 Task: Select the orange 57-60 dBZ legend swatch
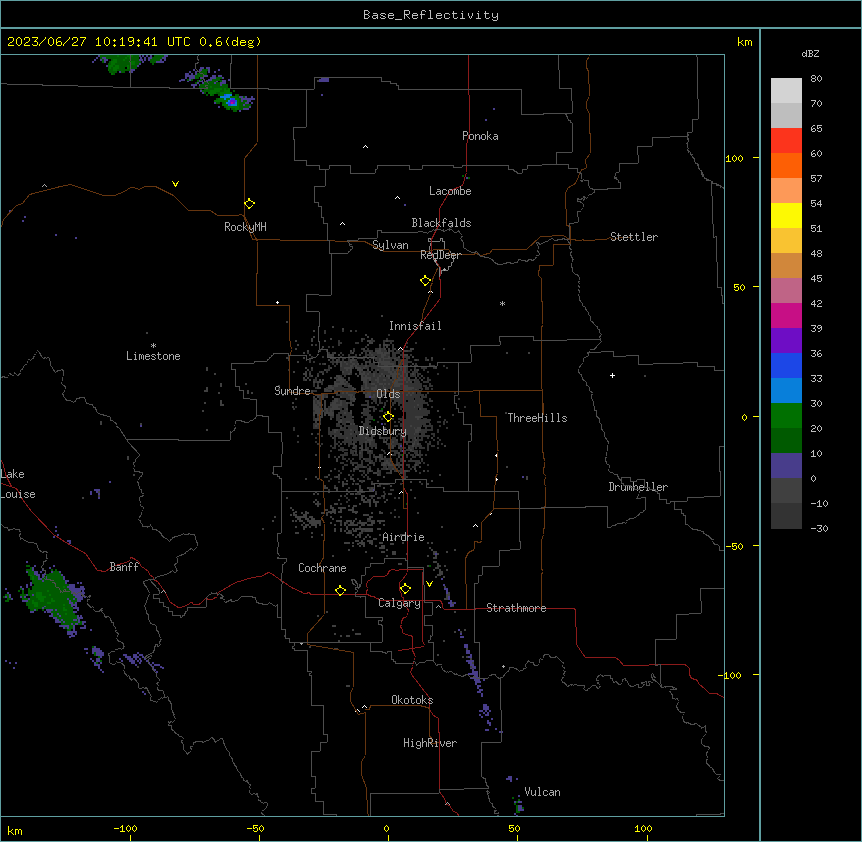[x=786, y=165]
